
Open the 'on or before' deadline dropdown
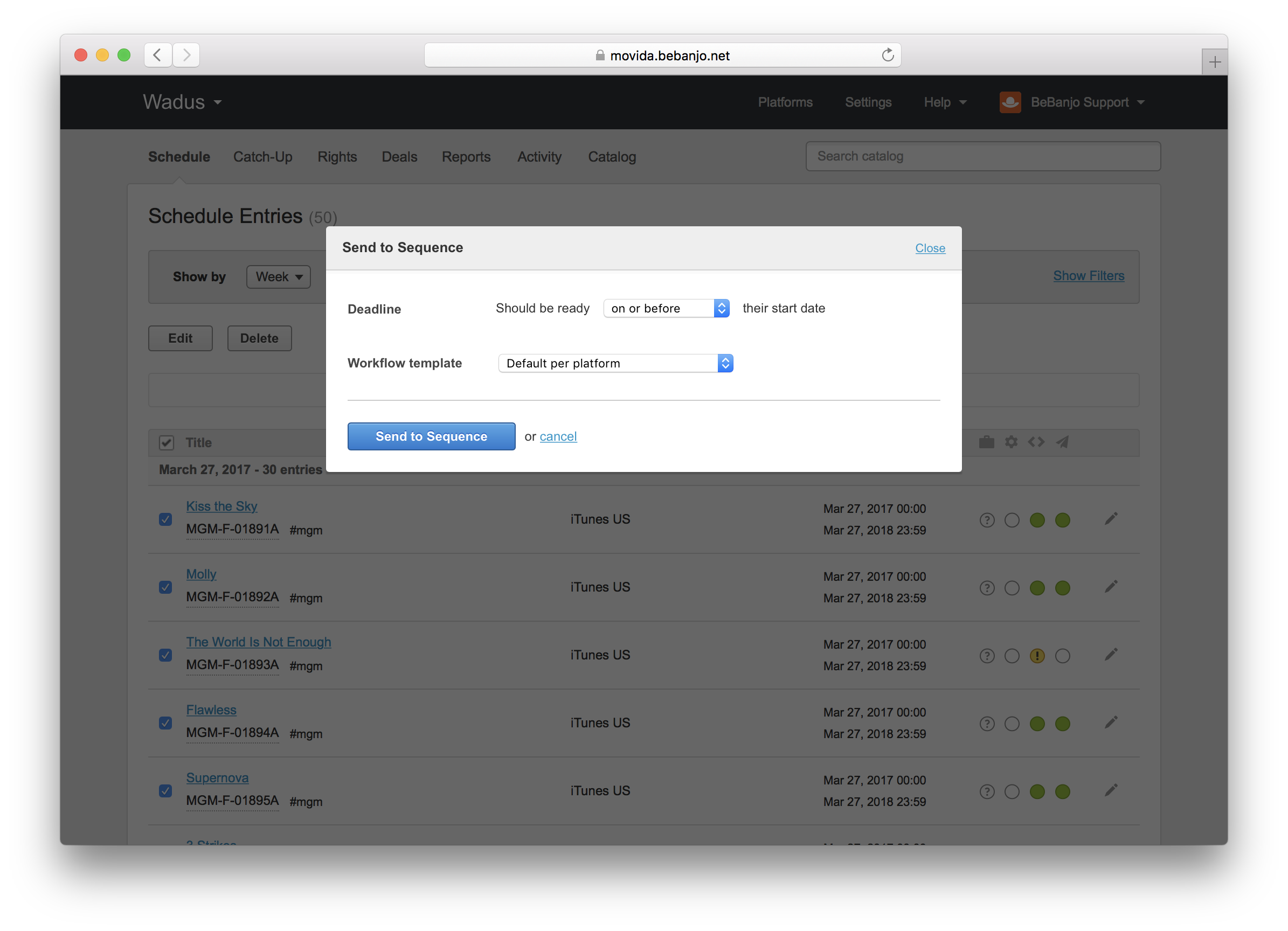click(666, 308)
